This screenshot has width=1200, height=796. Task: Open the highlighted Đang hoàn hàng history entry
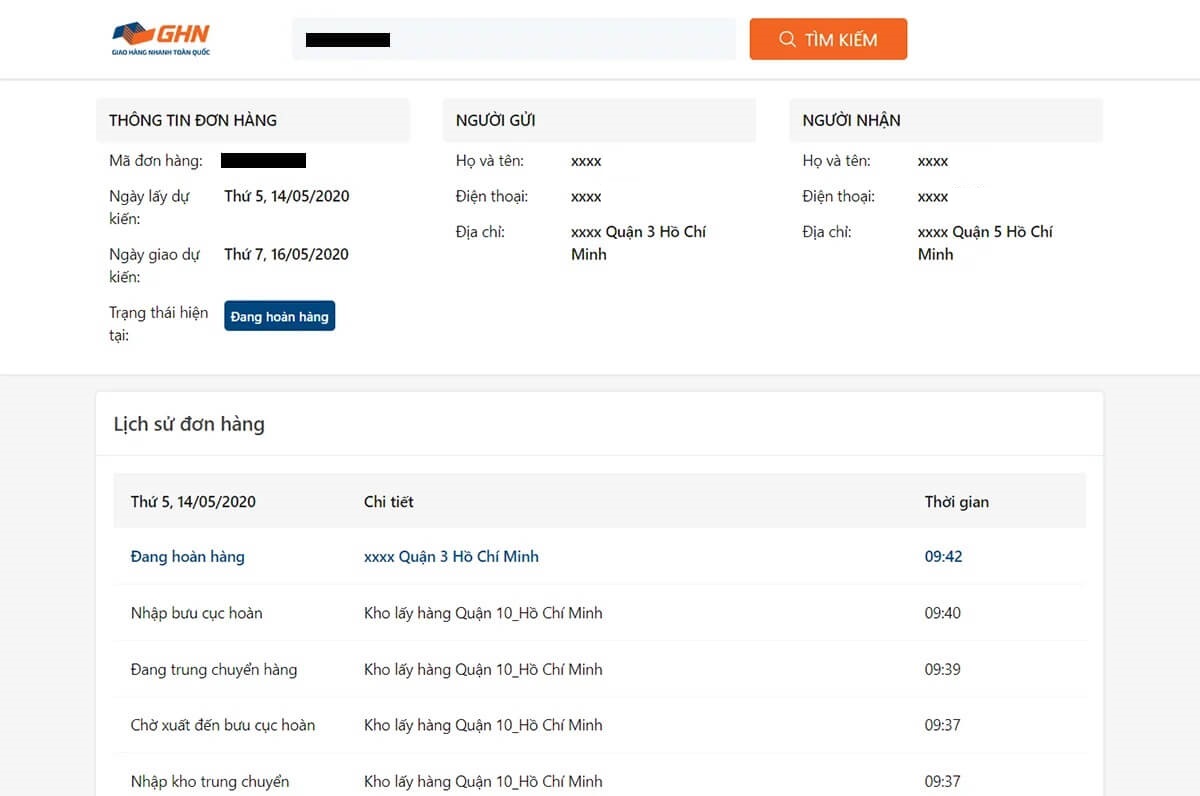[x=187, y=556]
